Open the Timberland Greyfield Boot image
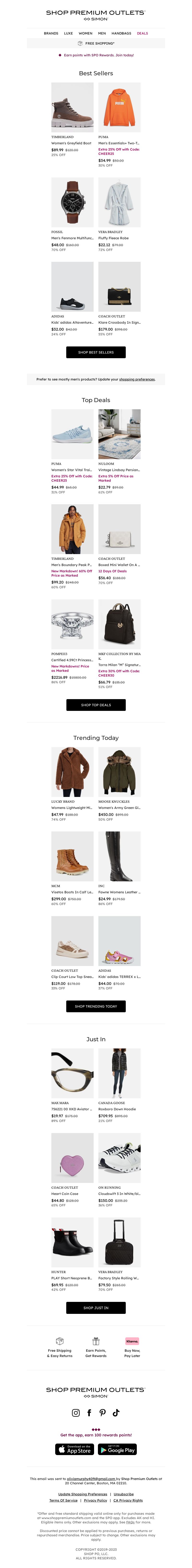The width and height of the screenshot is (192, 1568). click(x=72, y=108)
